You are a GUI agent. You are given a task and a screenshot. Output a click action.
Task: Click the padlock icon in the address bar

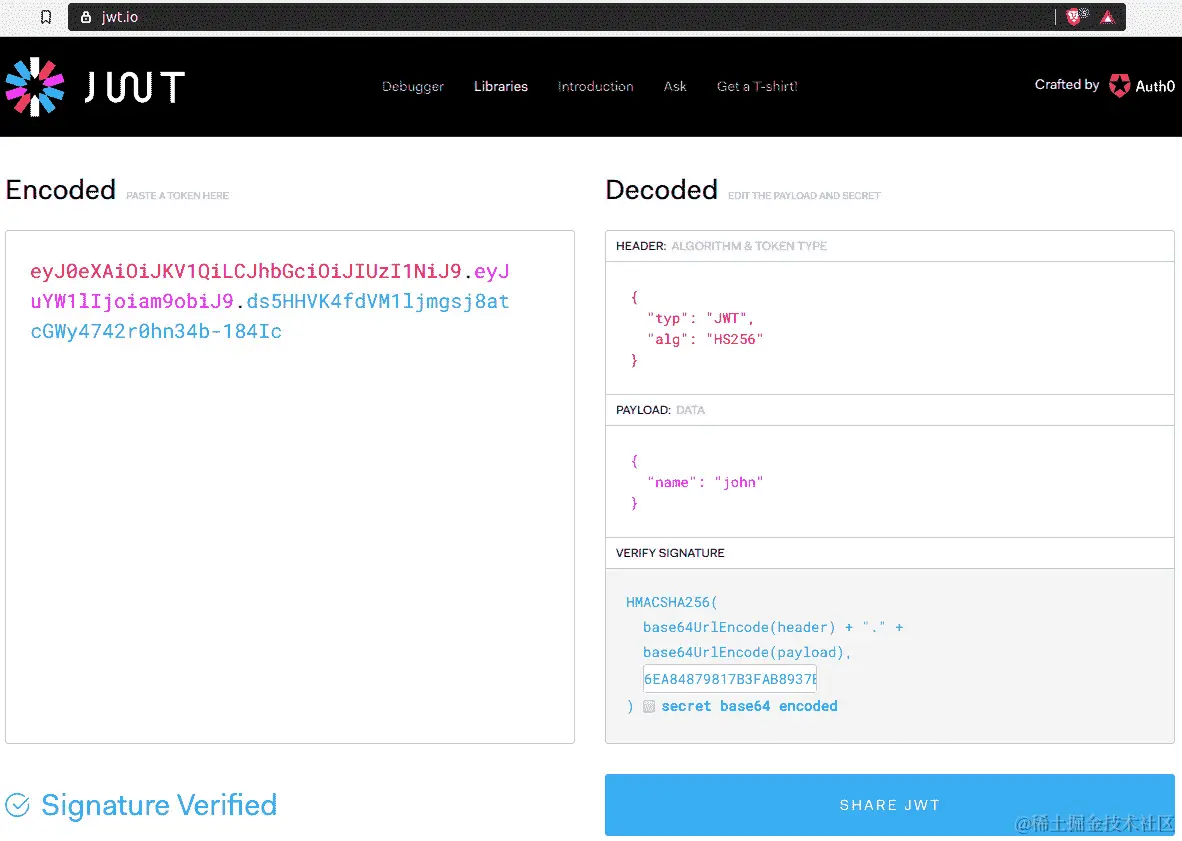(85, 16)
